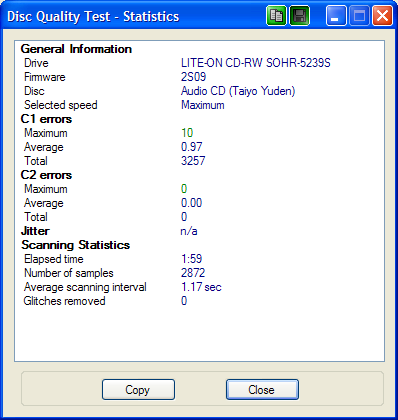Click the C1 maximum value 10
This screenshot has height=420, width=398.
tap(187, 133)
